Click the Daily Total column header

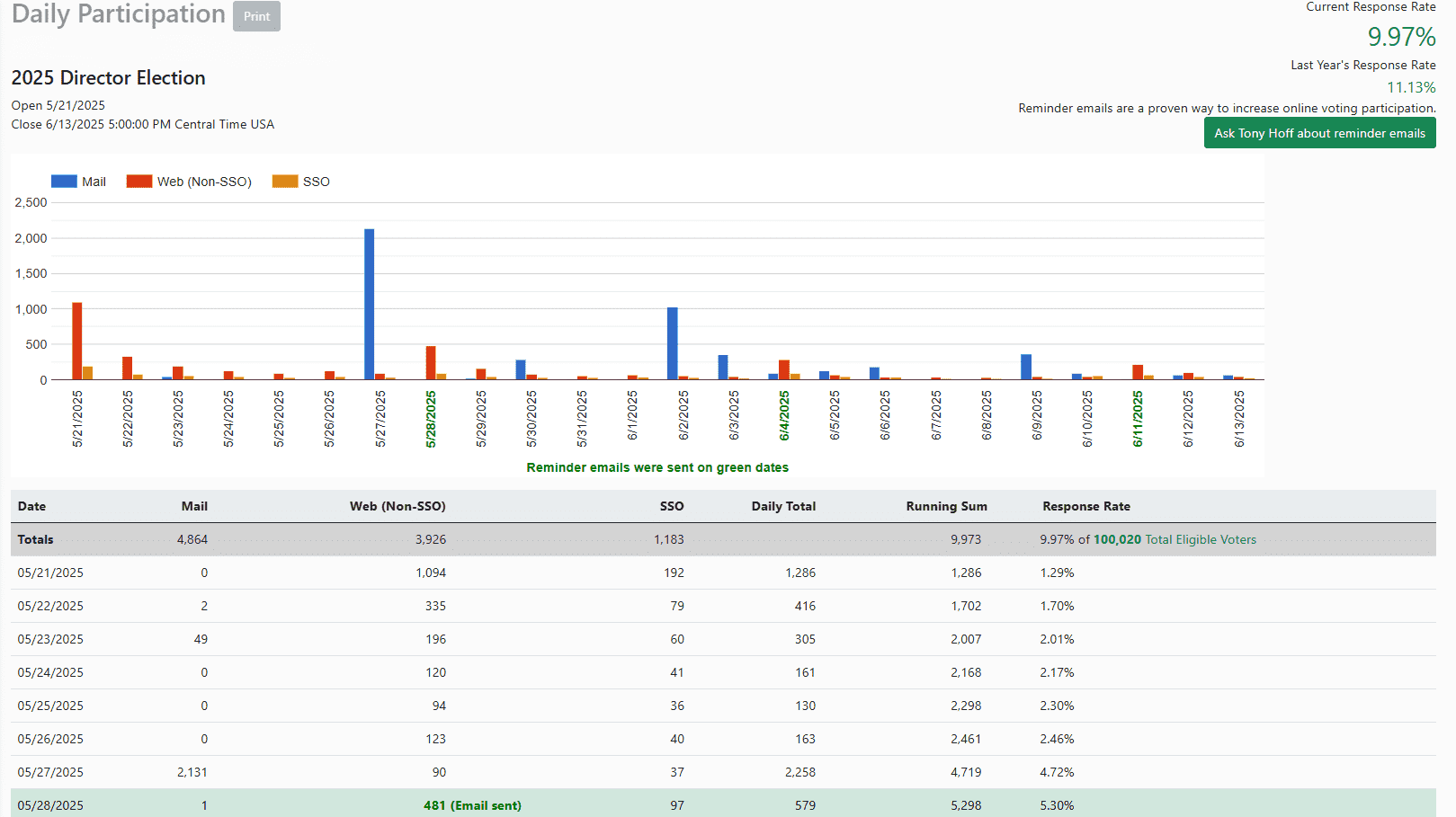(x=783, y=506)
